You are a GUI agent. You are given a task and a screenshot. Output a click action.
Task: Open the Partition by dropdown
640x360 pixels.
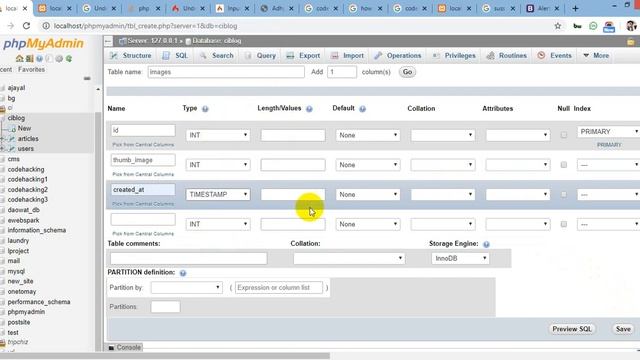pyautogui.click(x=187, y=288)
